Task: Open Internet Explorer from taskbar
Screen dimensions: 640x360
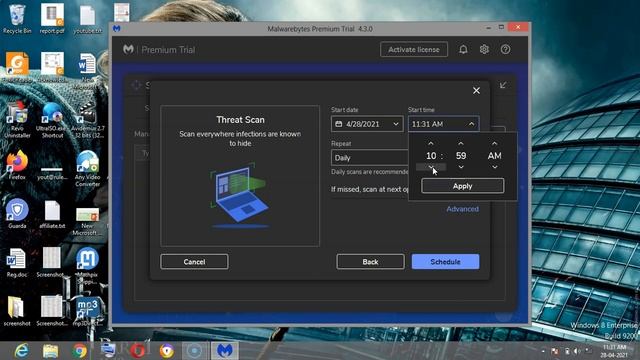Action: click(x=21, y=351)
